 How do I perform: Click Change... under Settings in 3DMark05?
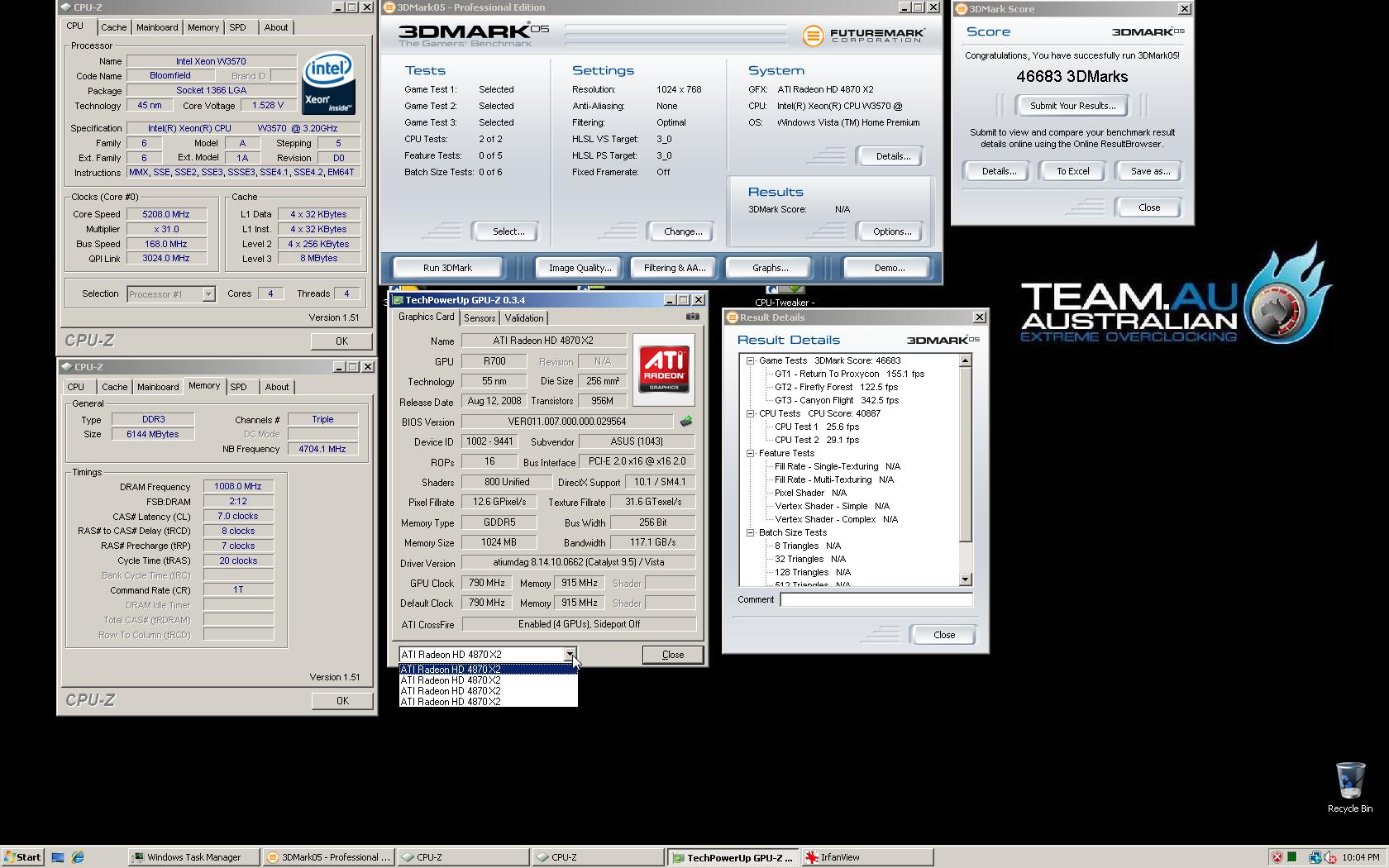tap(683, 231)
